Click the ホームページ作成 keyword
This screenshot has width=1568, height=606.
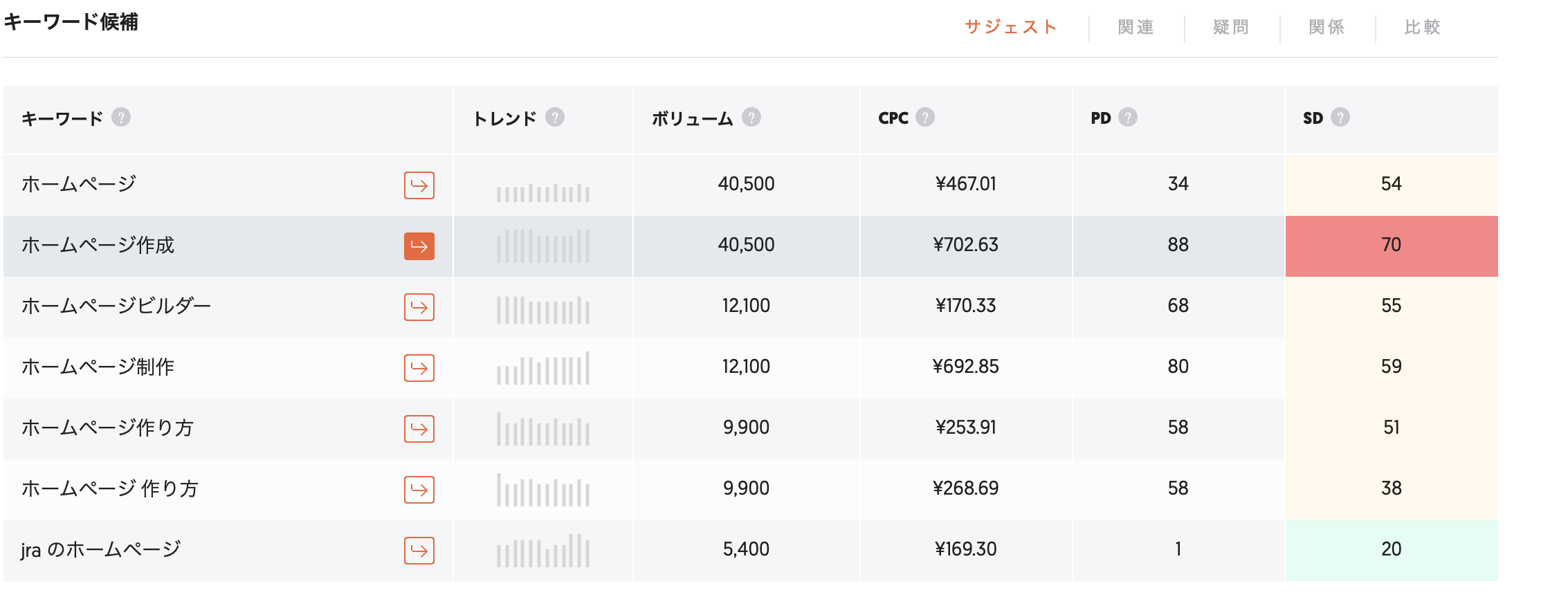click(x=98, y=245)
